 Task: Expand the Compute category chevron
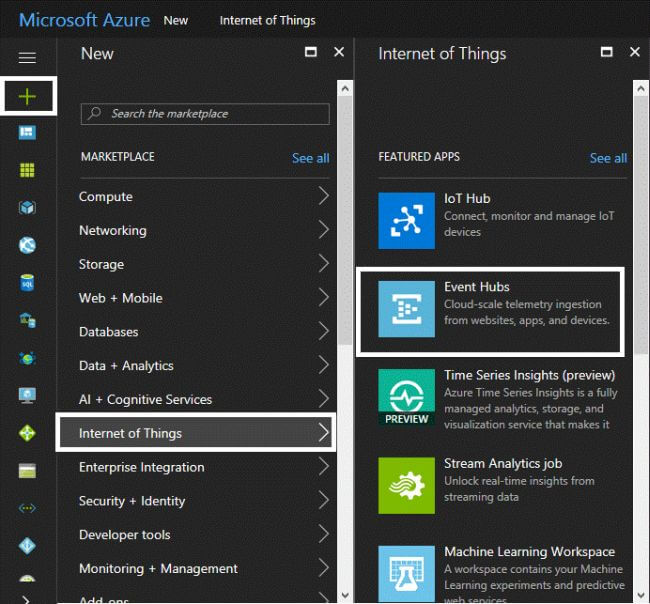point(324,196)
